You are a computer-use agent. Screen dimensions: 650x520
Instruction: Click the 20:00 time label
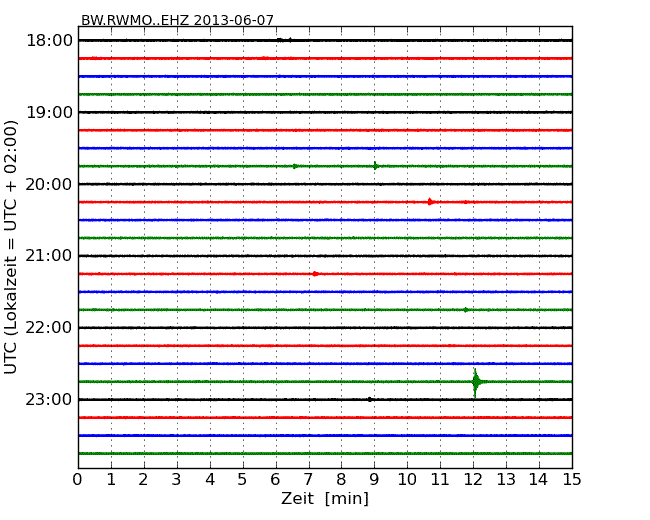coord(49,184)
